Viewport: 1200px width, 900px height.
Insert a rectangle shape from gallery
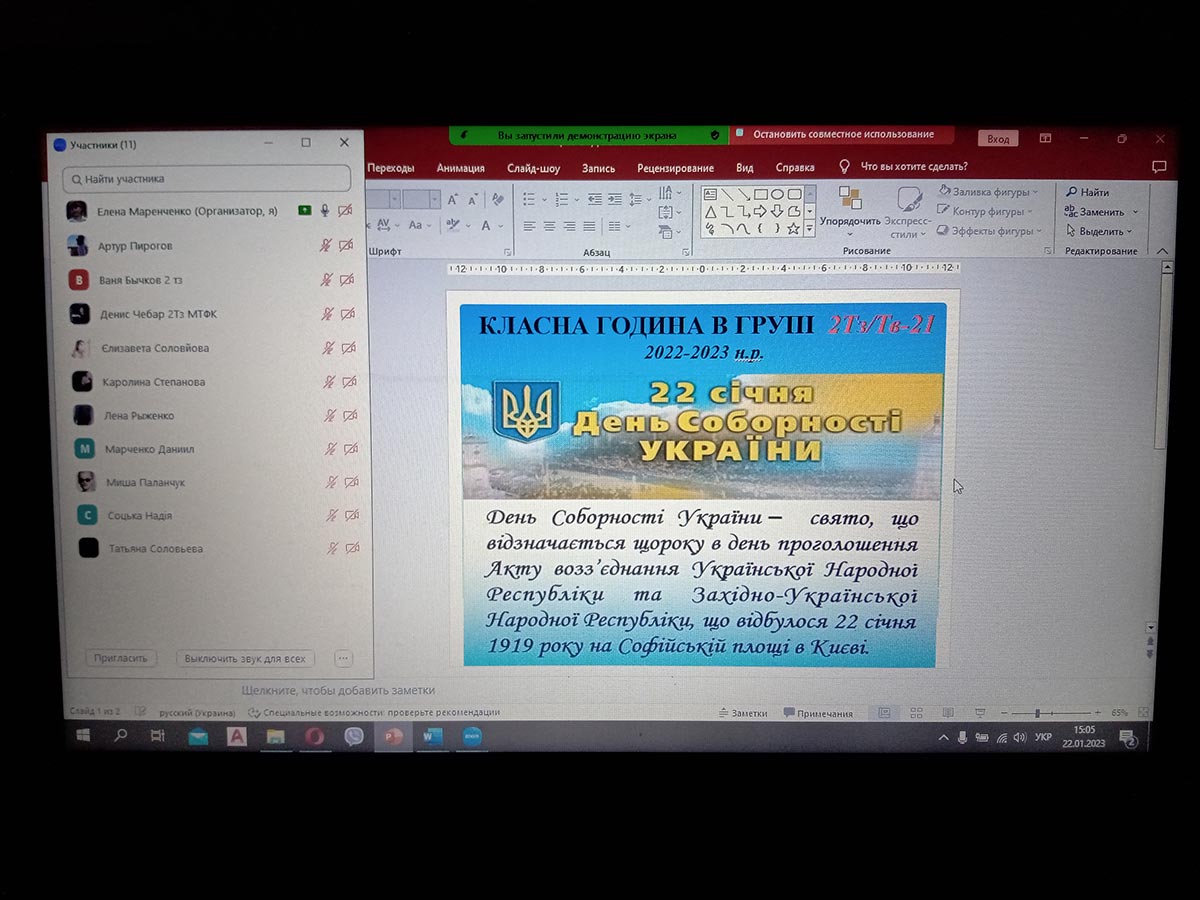[760, 194]
